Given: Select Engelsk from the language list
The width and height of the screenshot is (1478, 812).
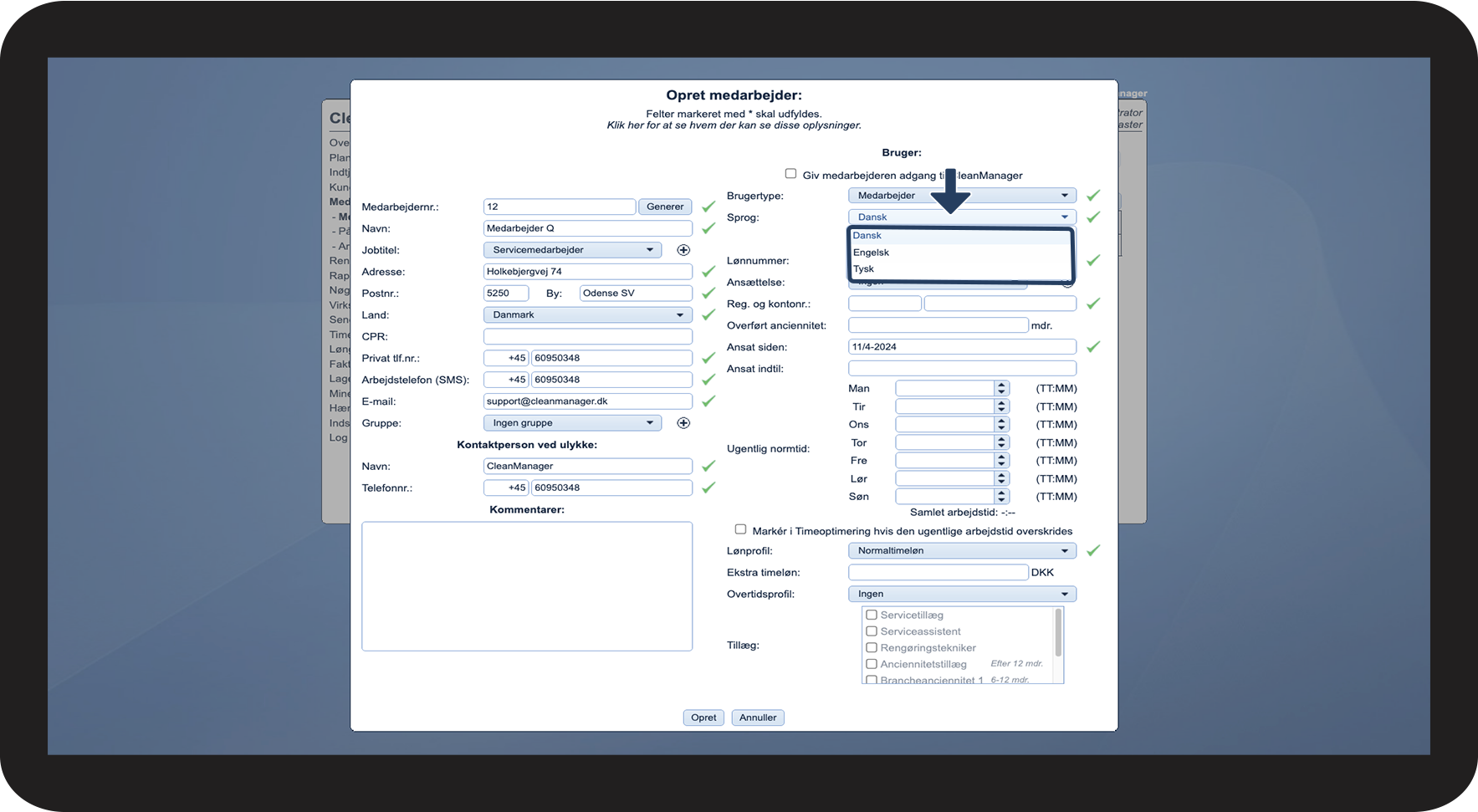Looking at the screenshot, I should (x=872, y=253).
